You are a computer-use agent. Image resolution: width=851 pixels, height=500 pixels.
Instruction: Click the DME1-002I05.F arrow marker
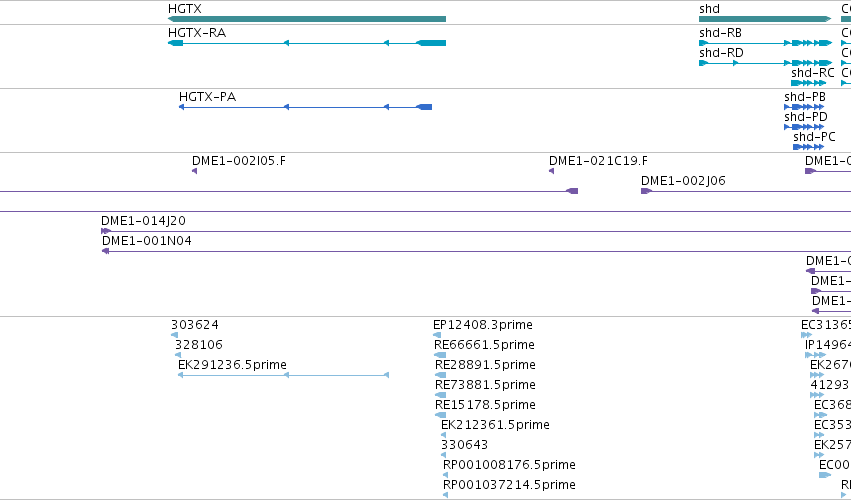[x=194, y=171]
